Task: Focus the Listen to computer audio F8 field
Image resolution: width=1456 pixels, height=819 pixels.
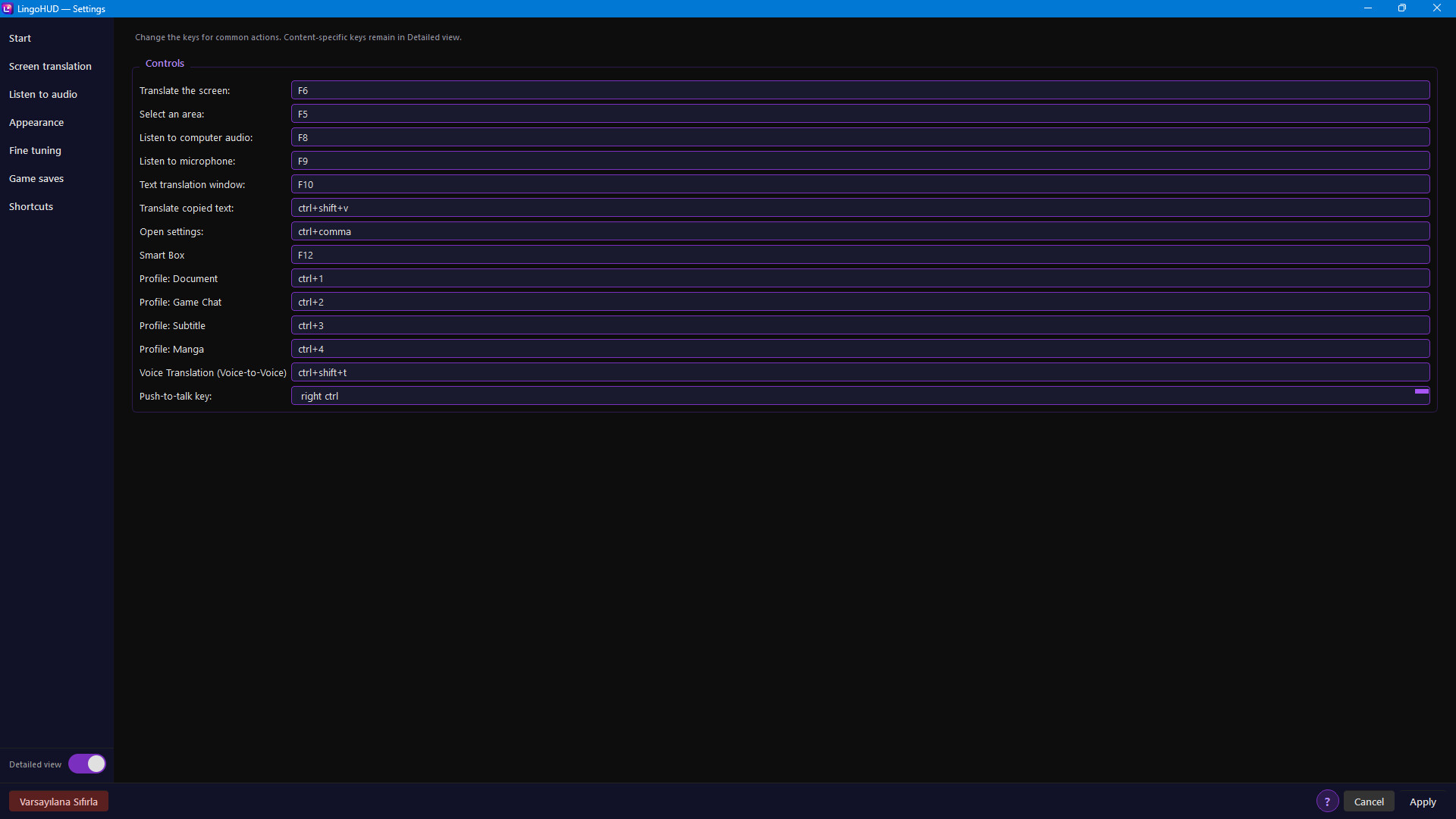Action: (x=861, y=137)
